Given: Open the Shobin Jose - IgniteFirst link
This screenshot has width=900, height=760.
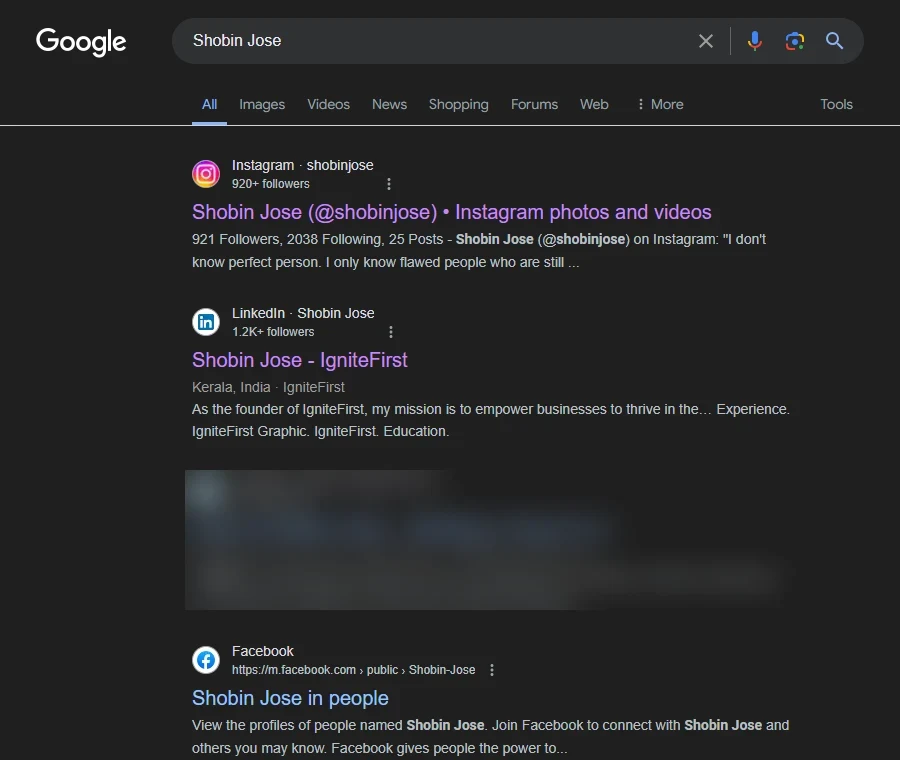Looking at the screenshot, I should tap(300, 360).
